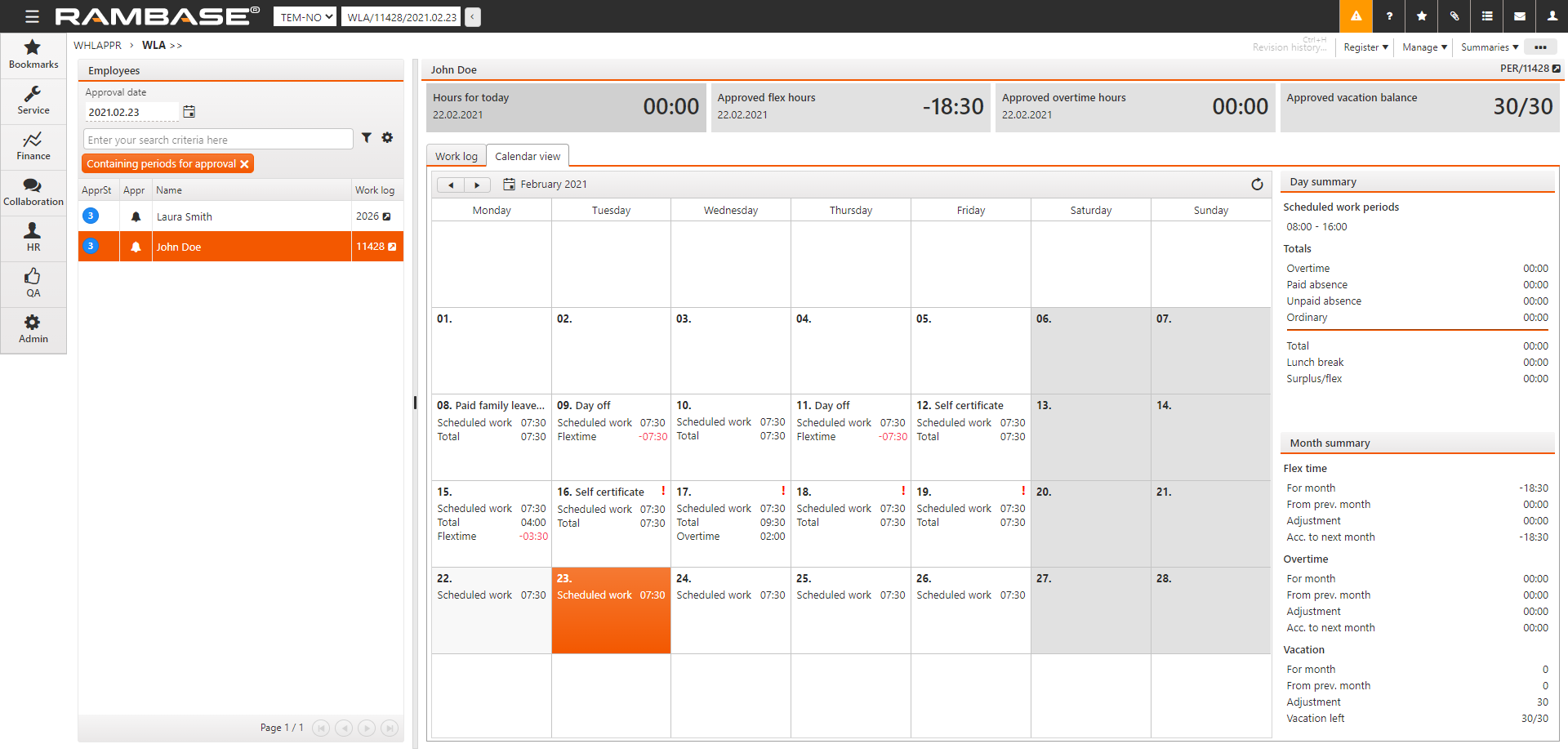1568x753 pixels.
Task: Switch to the Work log tab
Action: [456, 156]
